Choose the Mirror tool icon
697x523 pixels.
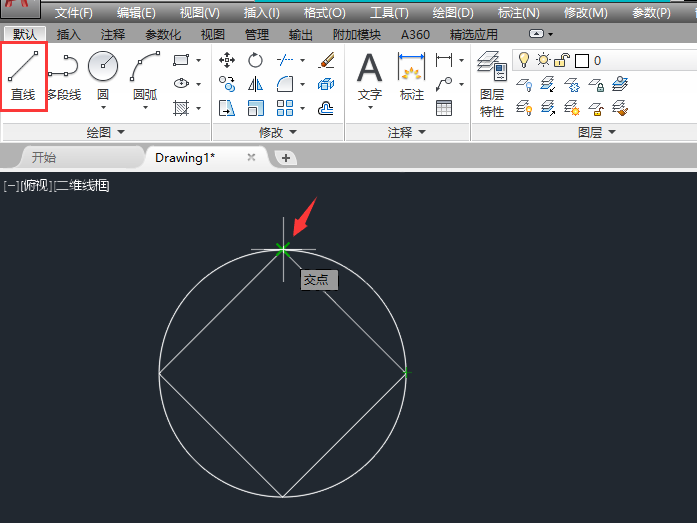click(255, 84)
